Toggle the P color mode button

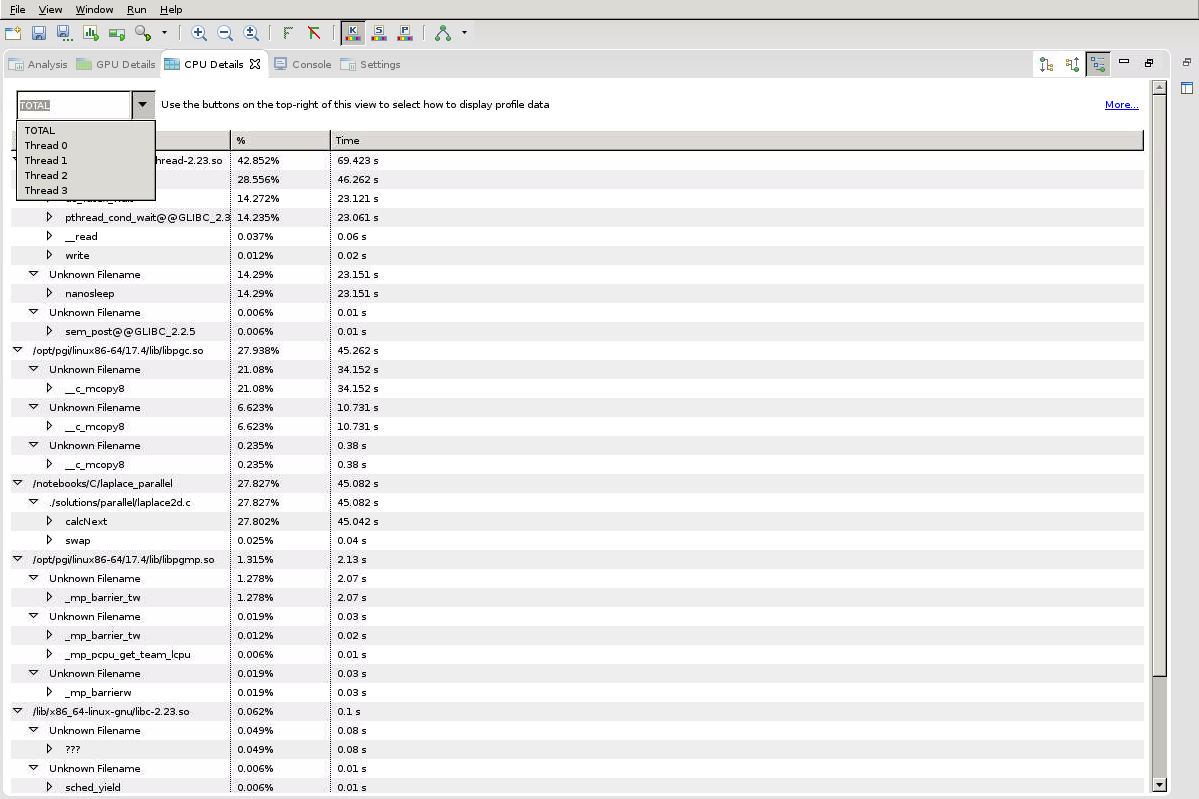405,33
